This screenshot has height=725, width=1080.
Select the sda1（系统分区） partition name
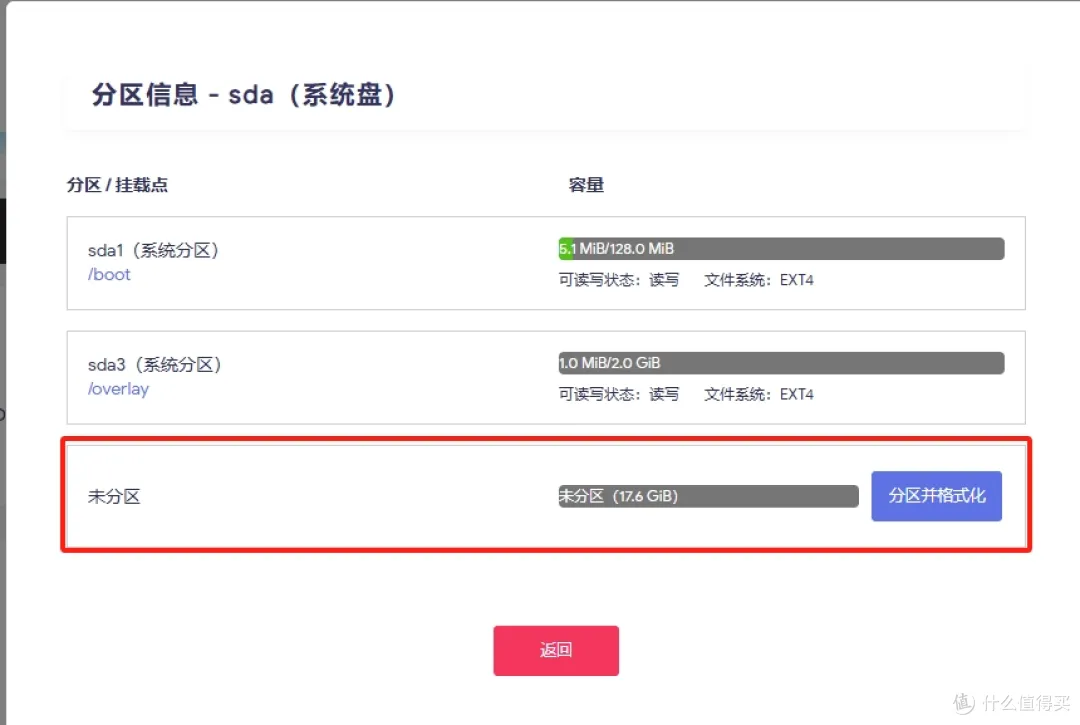[x=153, y=251]
